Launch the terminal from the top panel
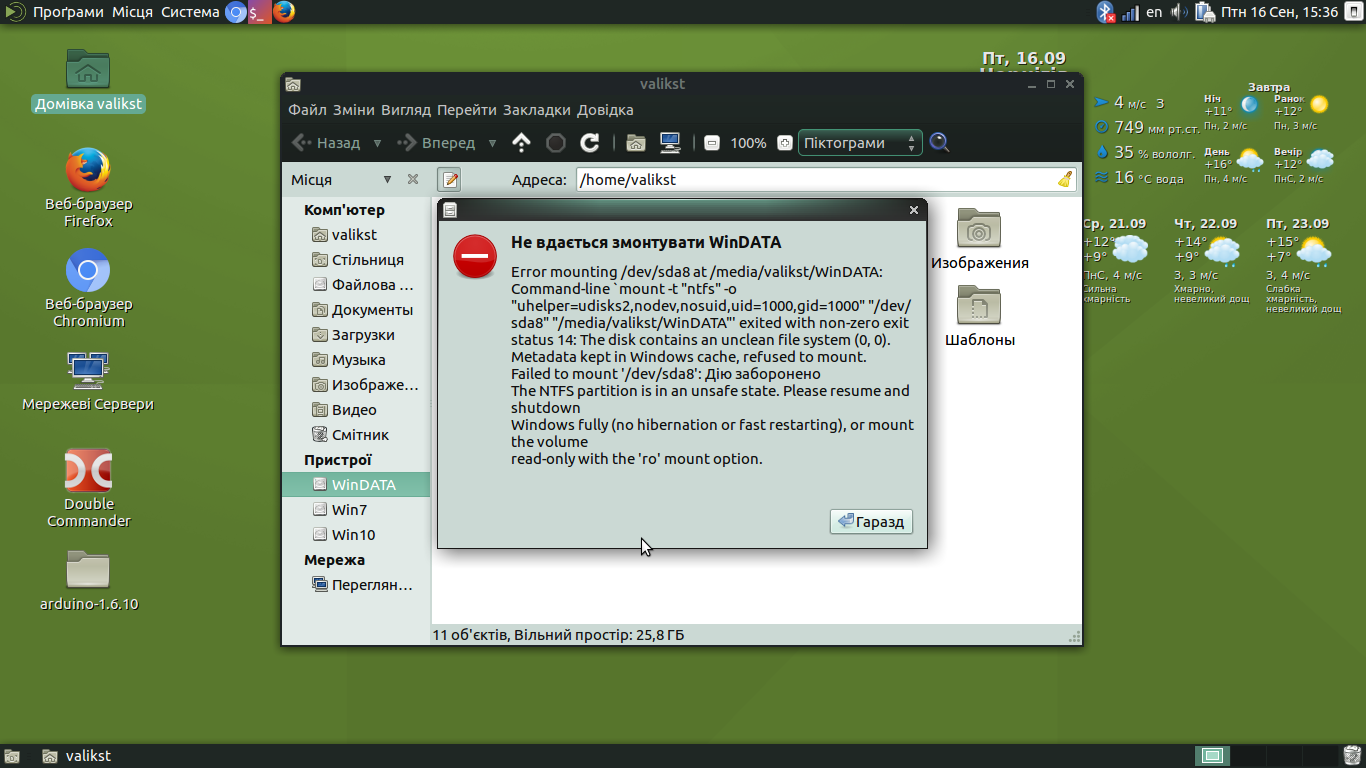Viewport: 1366px width, 768px height. pyautogui.click(x=259, y=12)
